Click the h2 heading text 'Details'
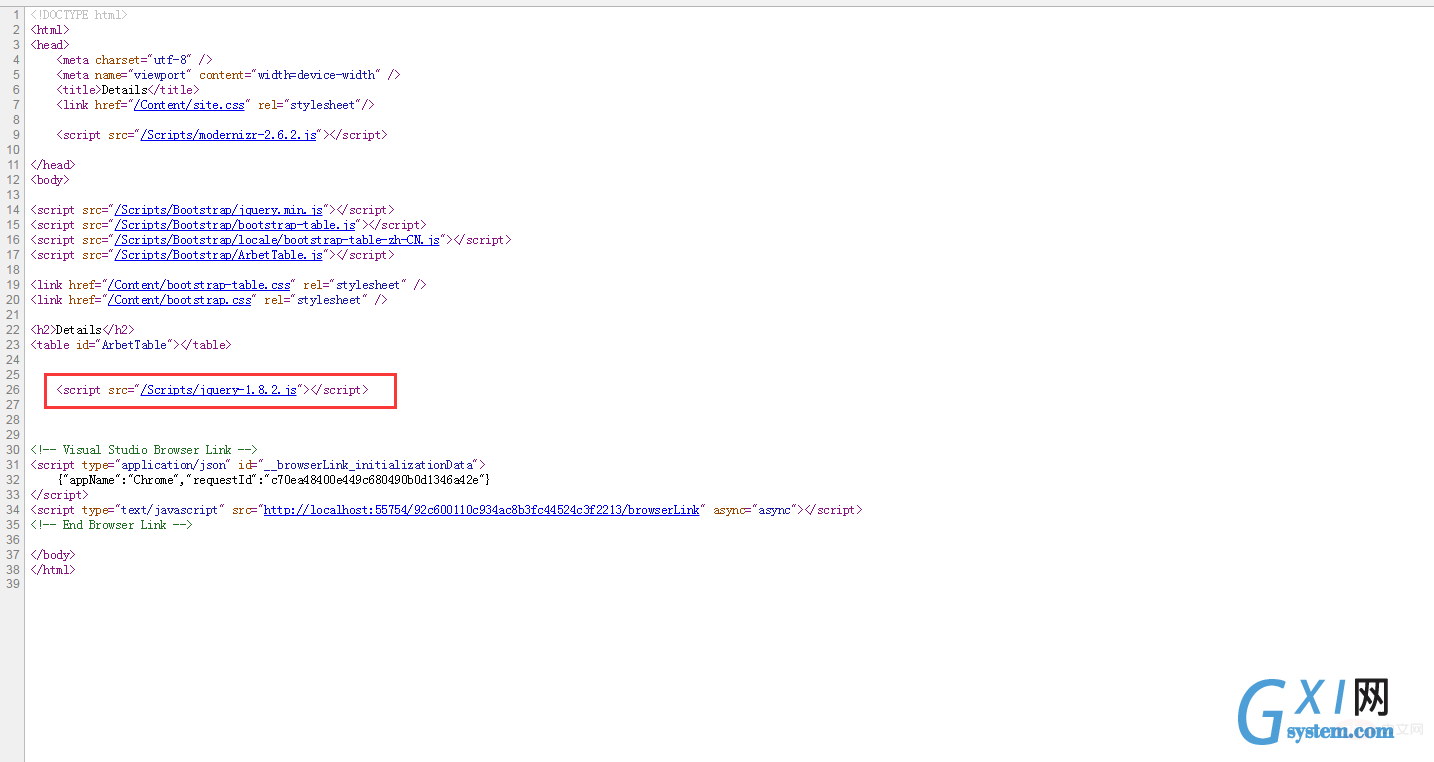The height and width of the screenshot is (762, 1434). click(x=78, y=330)
